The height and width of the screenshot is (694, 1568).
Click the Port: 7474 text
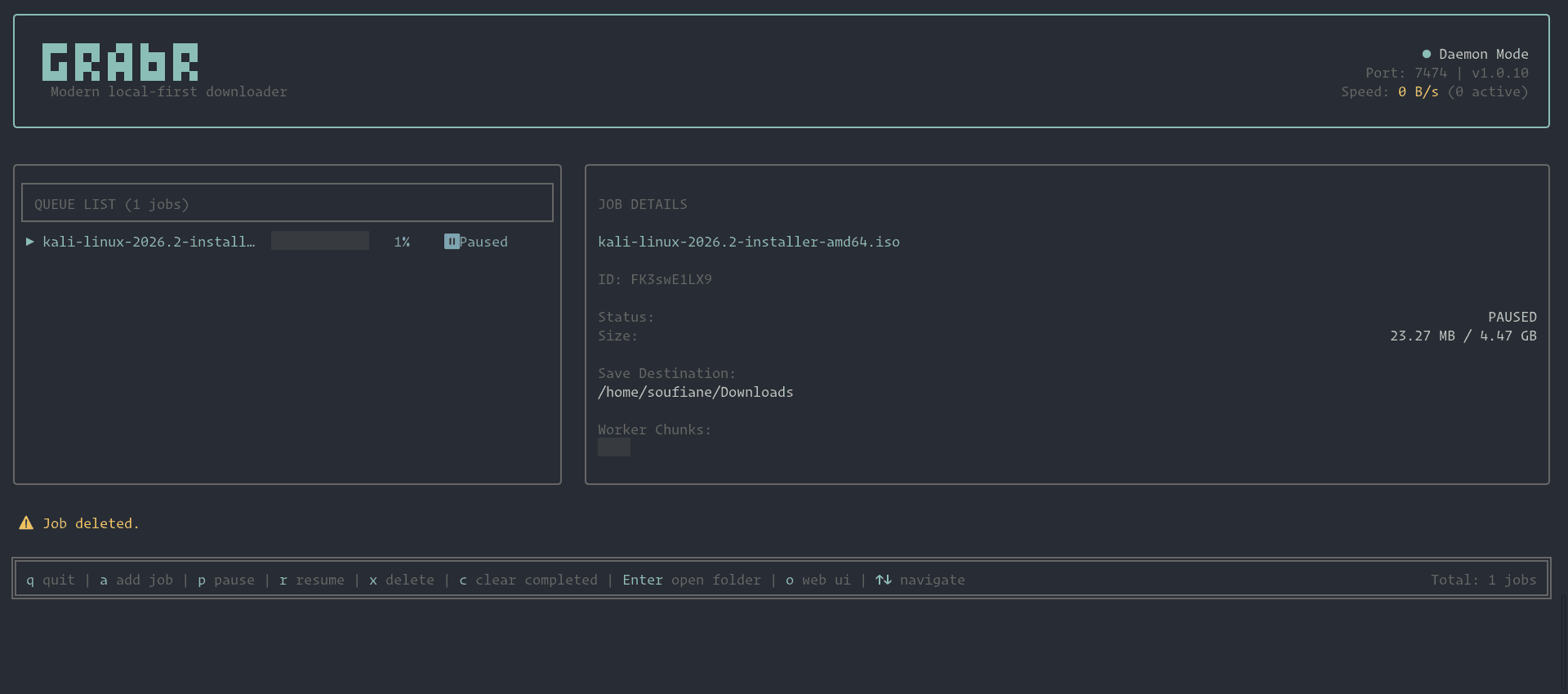point(1406,73)
